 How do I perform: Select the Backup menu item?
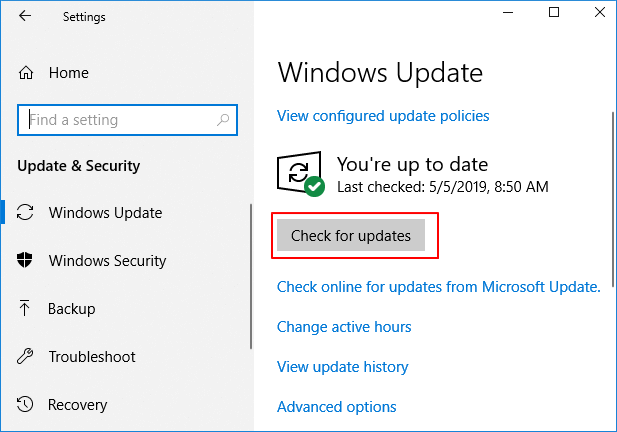coord(71,309)
